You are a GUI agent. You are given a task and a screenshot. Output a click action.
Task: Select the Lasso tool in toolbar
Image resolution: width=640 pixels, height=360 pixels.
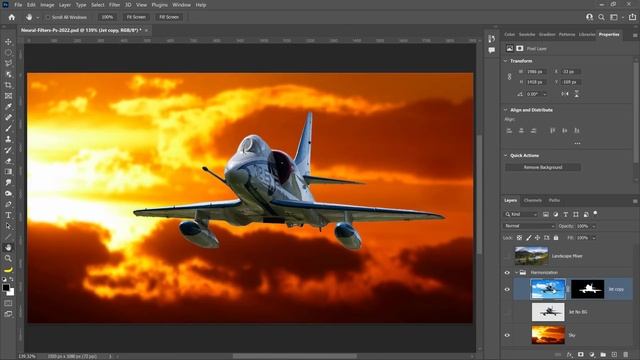coord(8,64)
